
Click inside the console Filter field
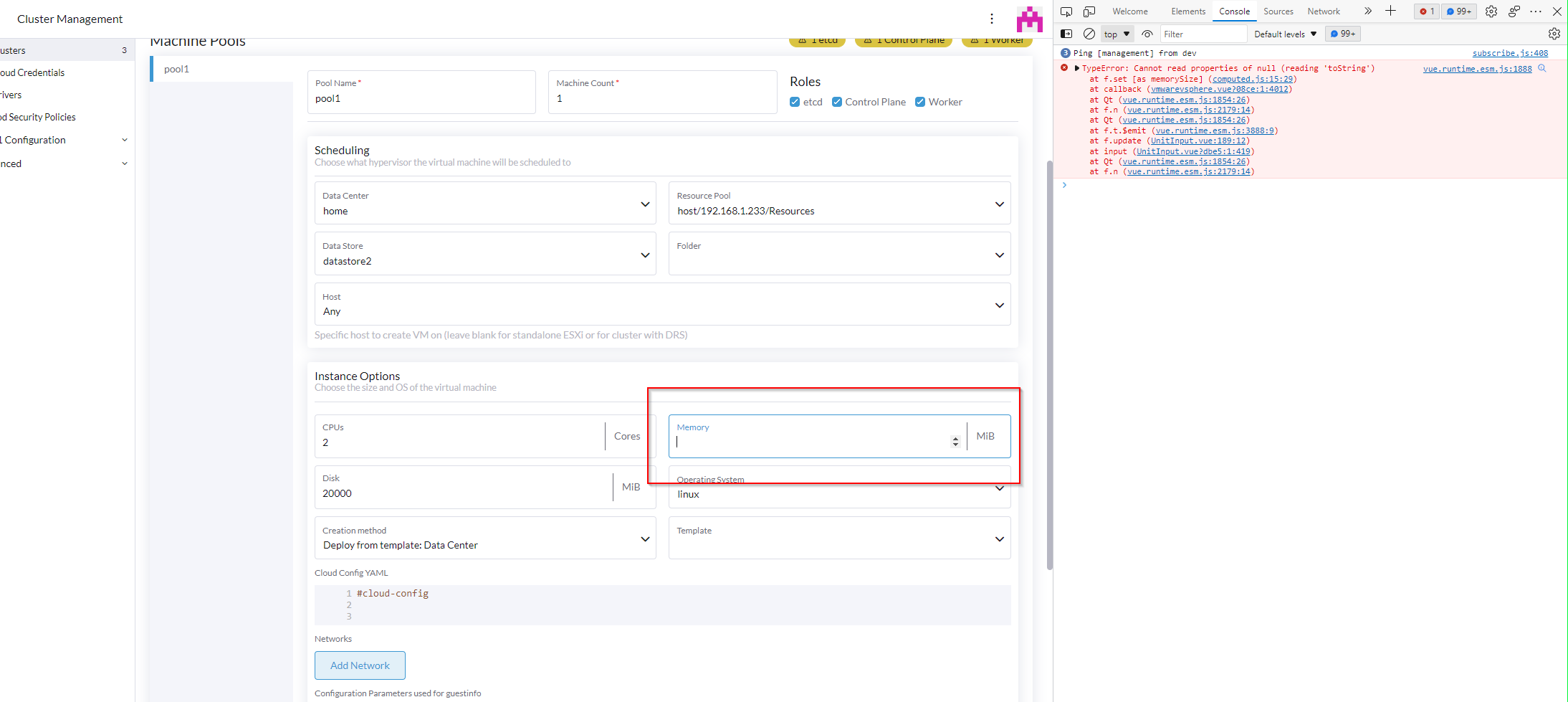pyautogui.click(x=1204, y=33)
